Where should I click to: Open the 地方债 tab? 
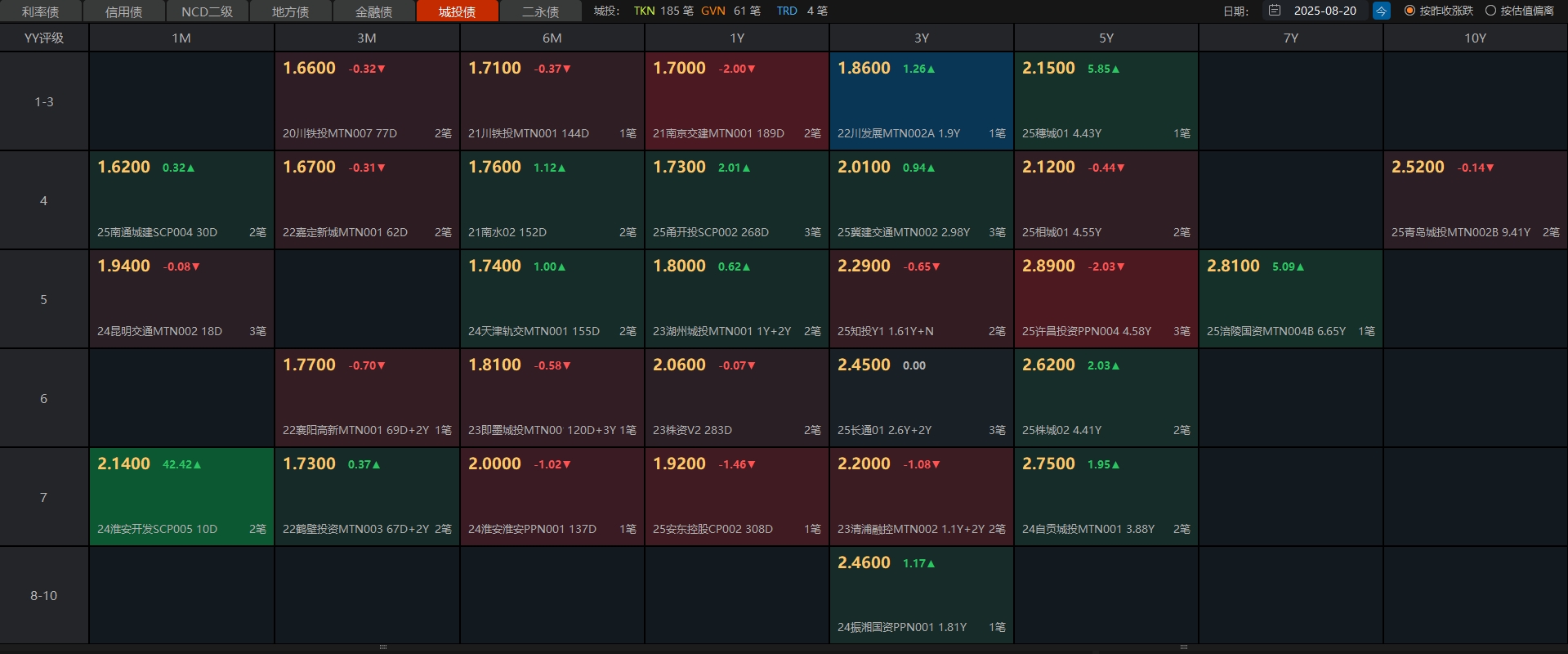click(x=291, y=11)
